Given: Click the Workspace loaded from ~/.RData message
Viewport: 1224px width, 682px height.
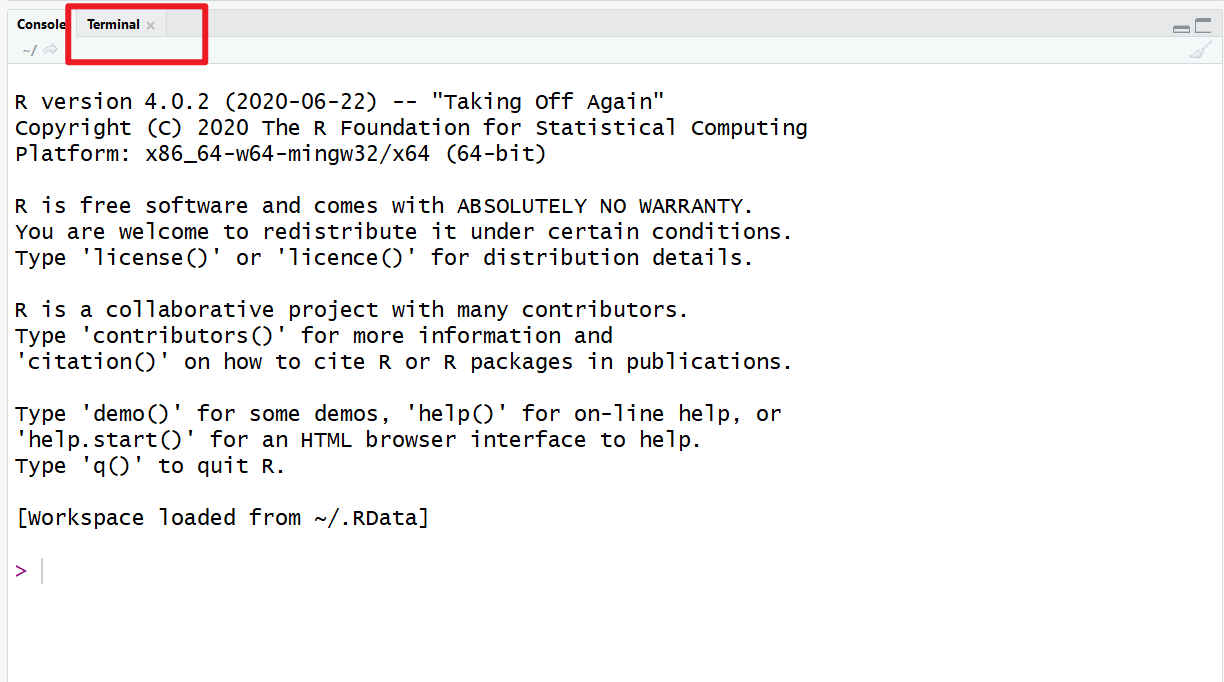Looking at the screenshot, I should [222, 518].
